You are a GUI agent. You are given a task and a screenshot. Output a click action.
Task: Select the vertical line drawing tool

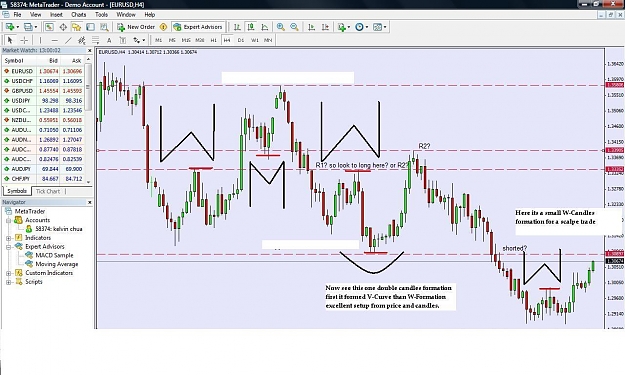[40, 40]
